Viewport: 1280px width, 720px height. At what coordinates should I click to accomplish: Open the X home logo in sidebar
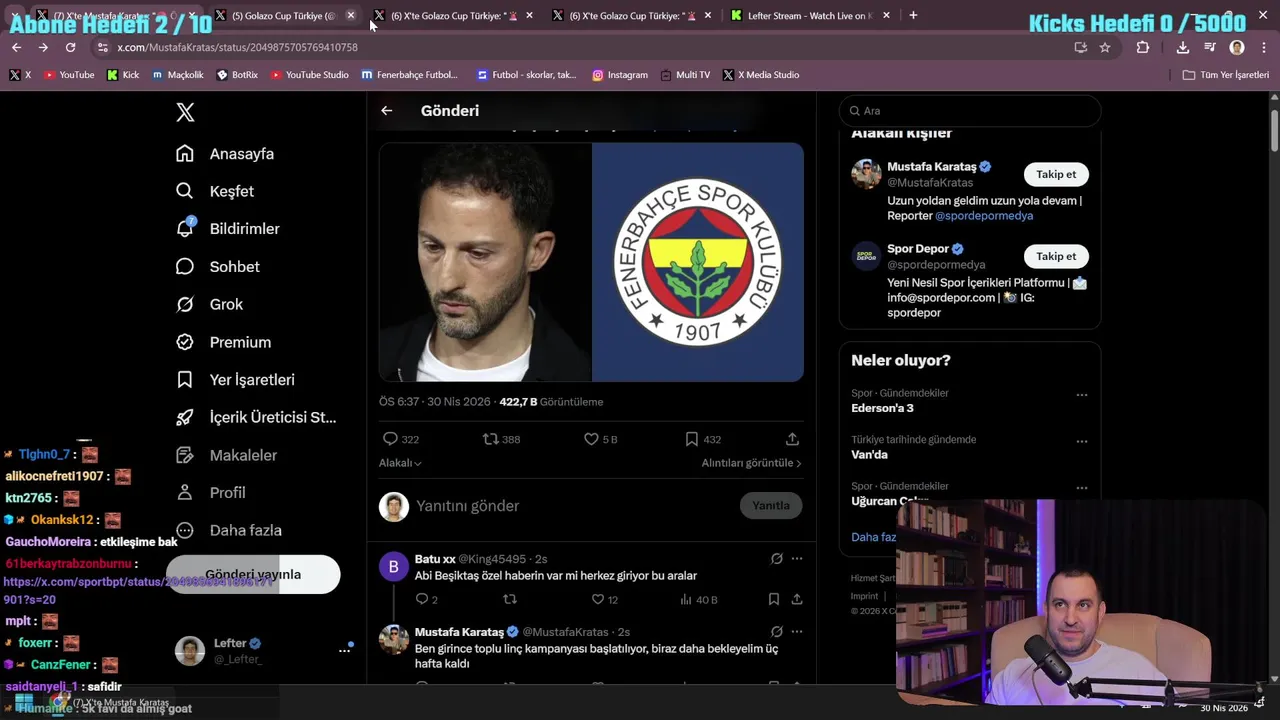(x=185, y=112)
